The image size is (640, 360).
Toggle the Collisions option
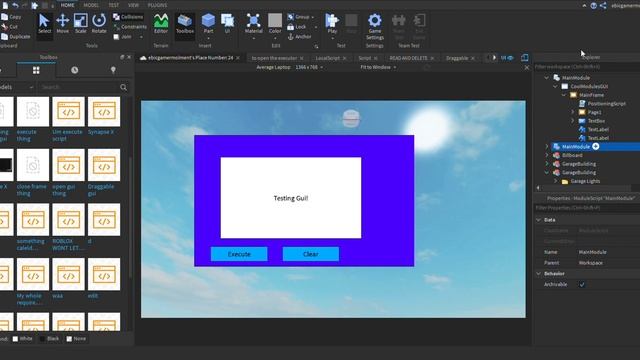click(x=128, y=17)
